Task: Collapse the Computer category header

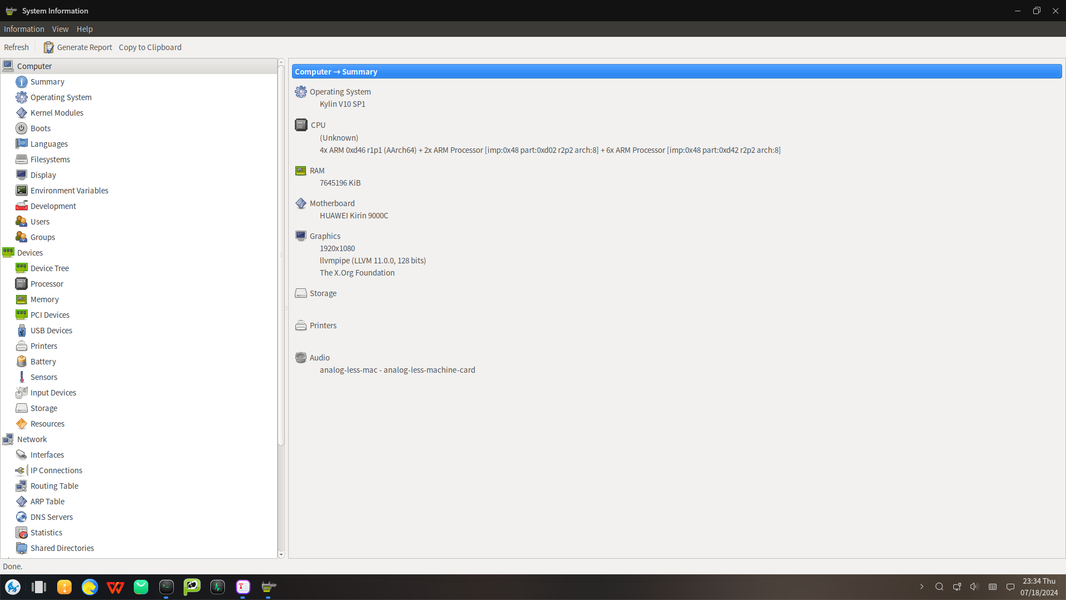Action: (x=139, y=66)
